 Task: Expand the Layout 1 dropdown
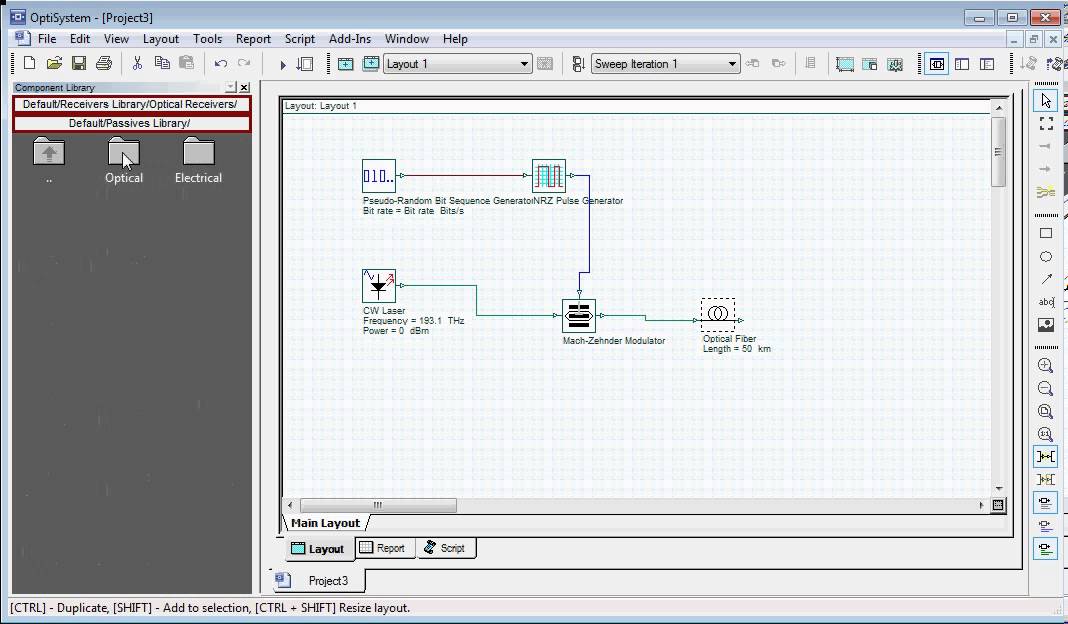(x=524, y=64)
